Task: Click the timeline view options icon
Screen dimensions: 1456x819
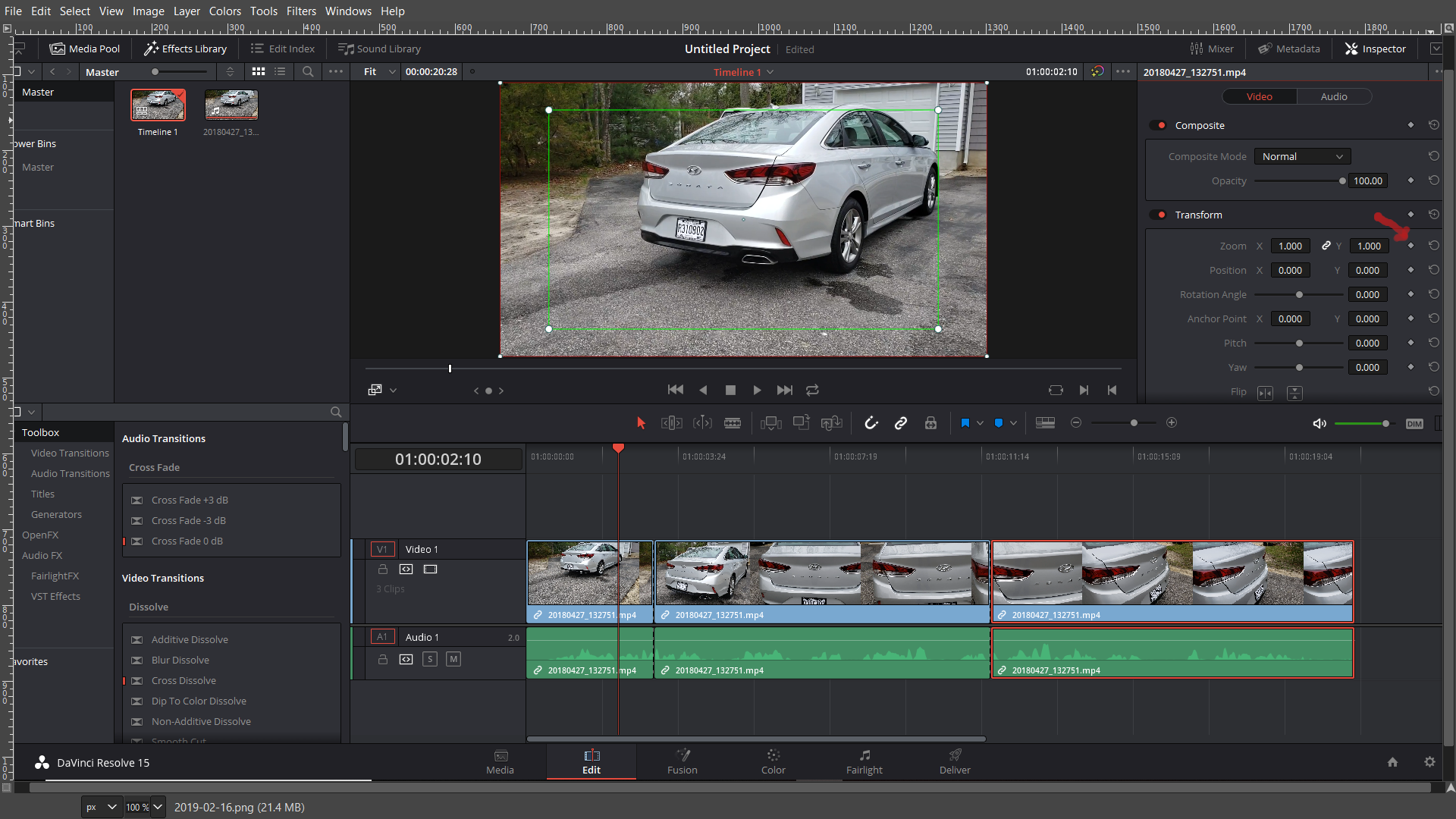Action: click(x=1045, y=423)
